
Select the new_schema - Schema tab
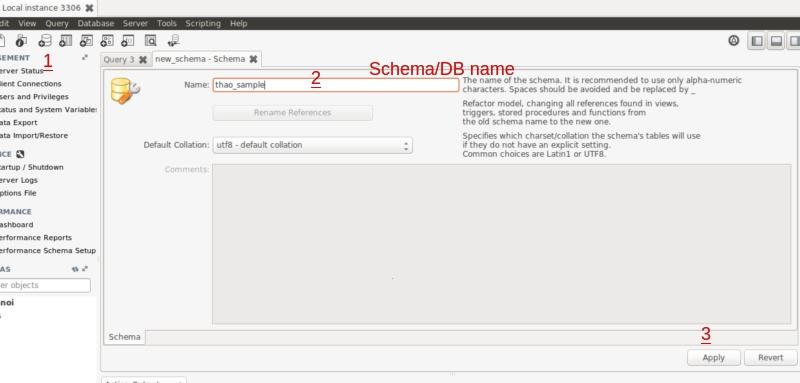(x=200, y=59)
